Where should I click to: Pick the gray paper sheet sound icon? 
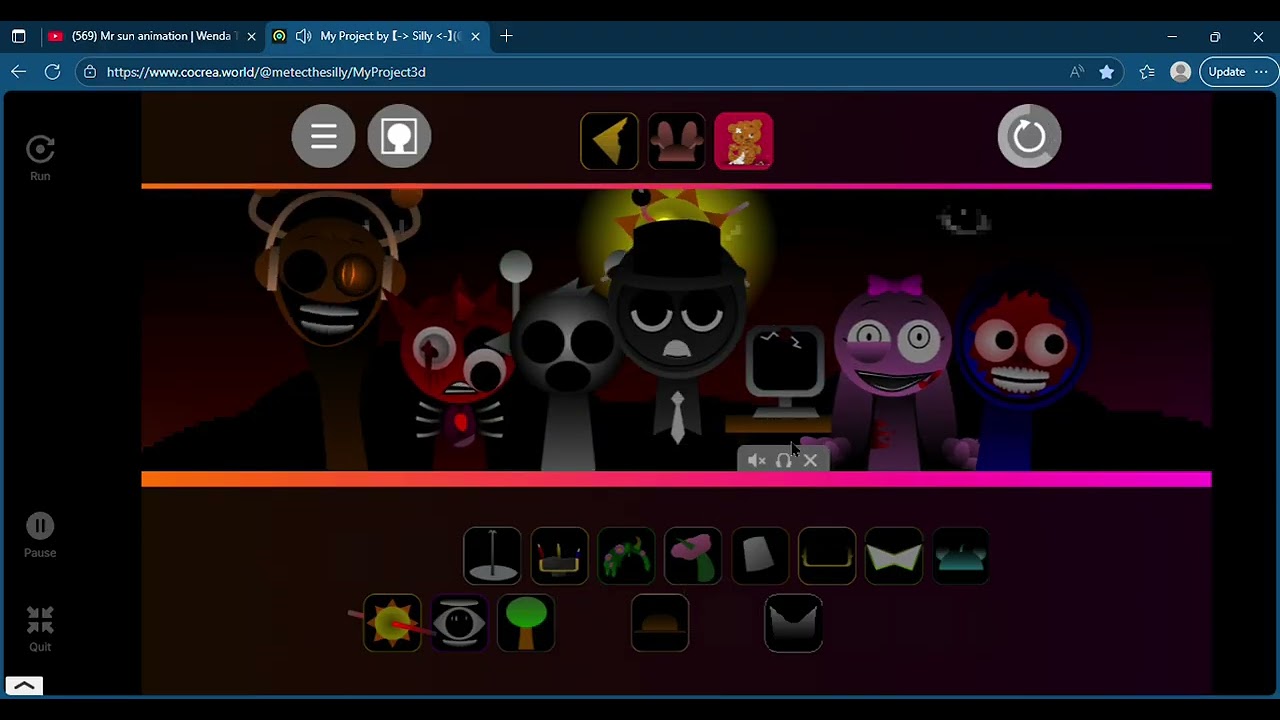760,556
